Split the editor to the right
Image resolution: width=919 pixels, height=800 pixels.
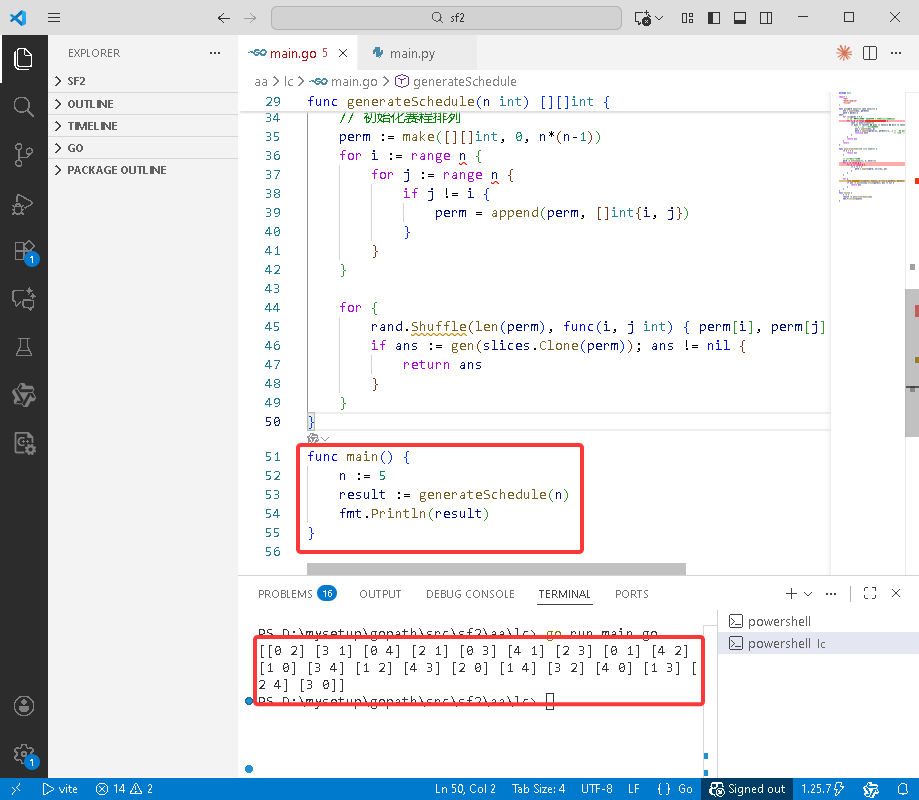(x=870, y=53)
